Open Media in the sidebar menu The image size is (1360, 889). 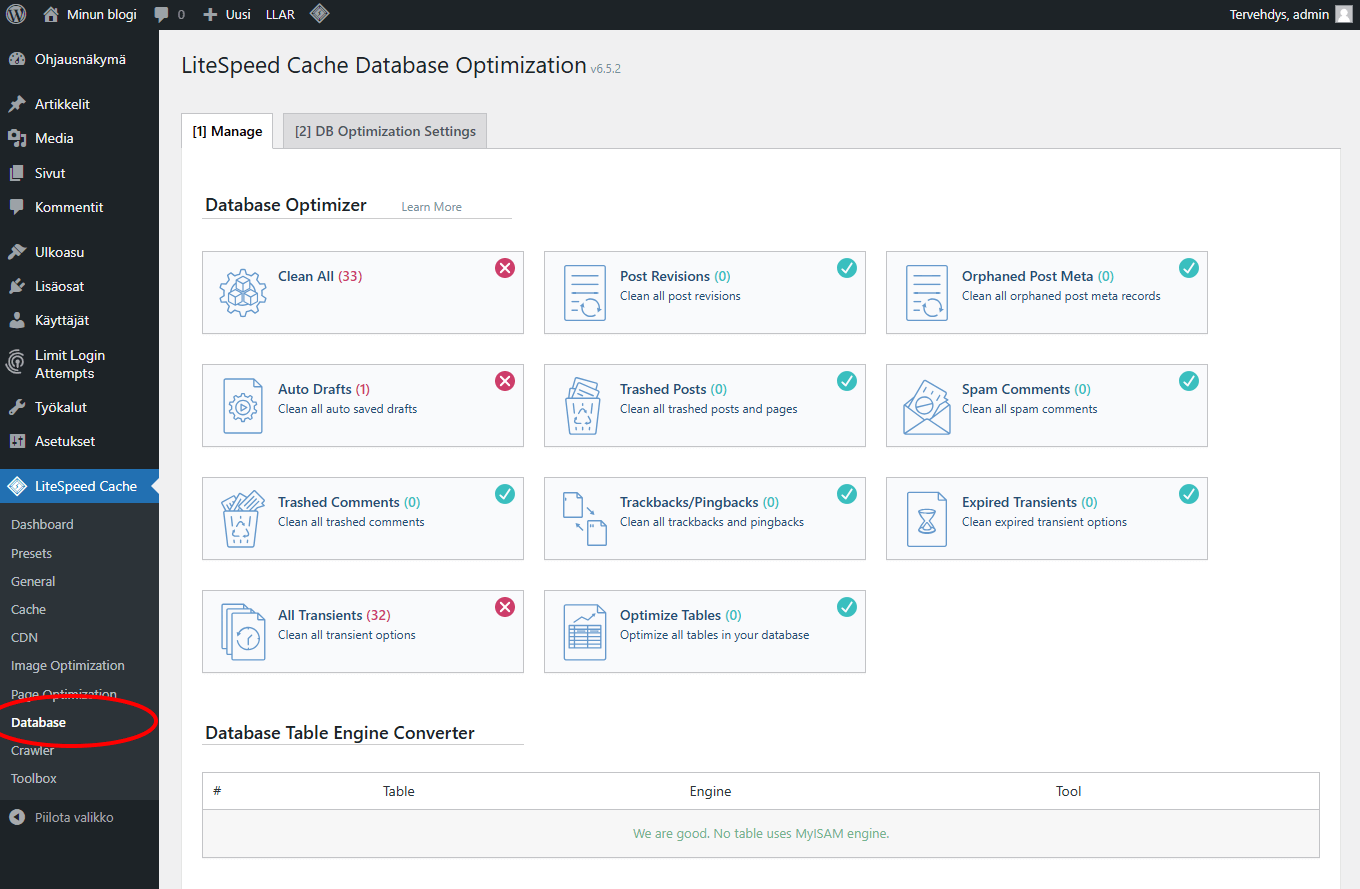point(79,138)
